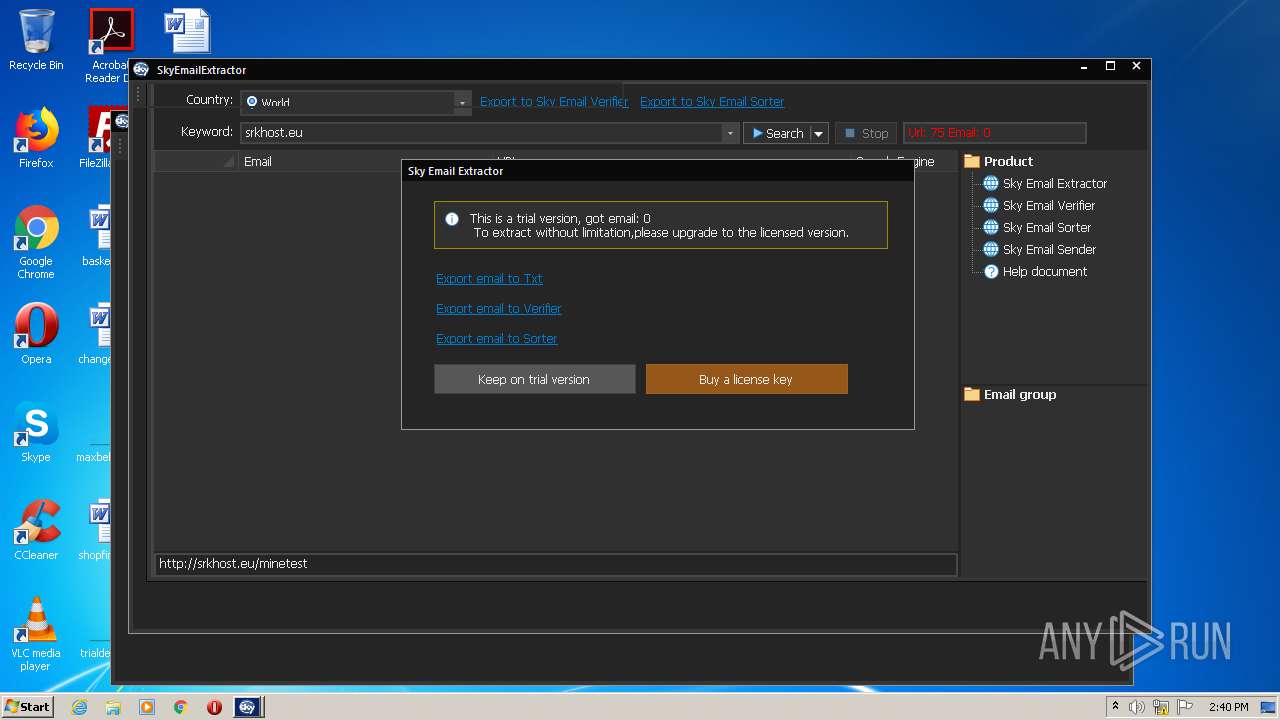Image resolution: width=1280 pixels, height=720 pixels.
Task: Open Internet Explorer taskbar icon
Action: pyautogui.click(x=79, y=707)
